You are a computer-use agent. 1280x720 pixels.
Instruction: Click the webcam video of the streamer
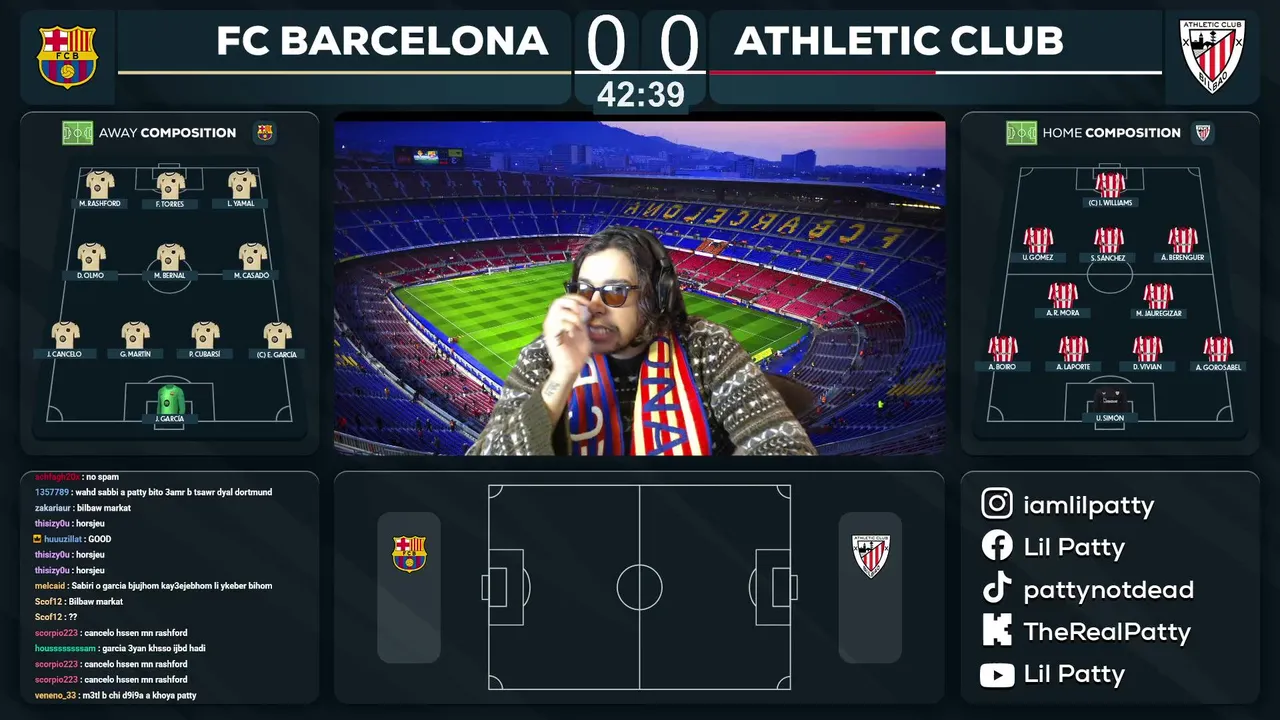tap(640, 288)
